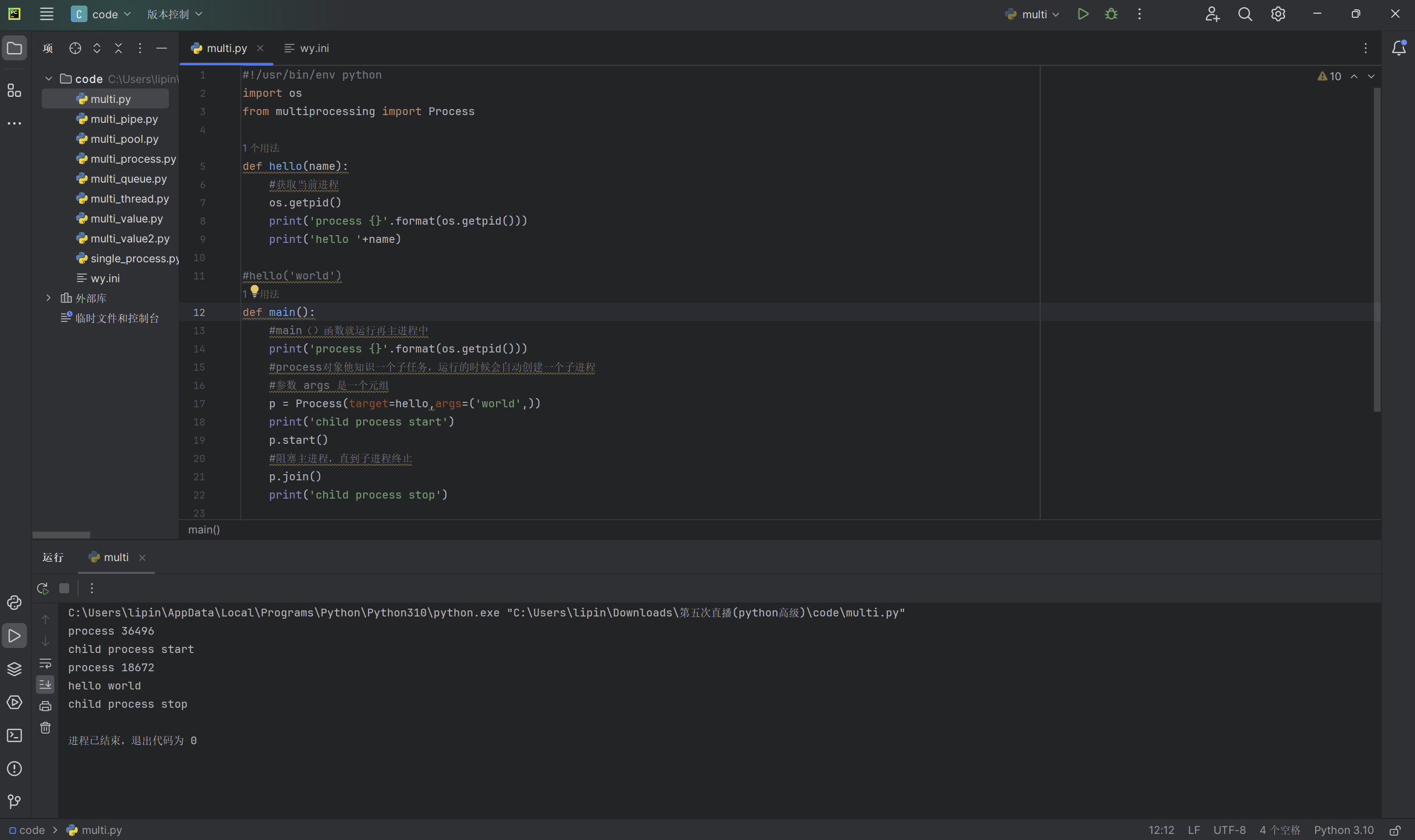Open the main hamburger menu
This screenshot has height=840, width=1415.
tap(47, 14)
